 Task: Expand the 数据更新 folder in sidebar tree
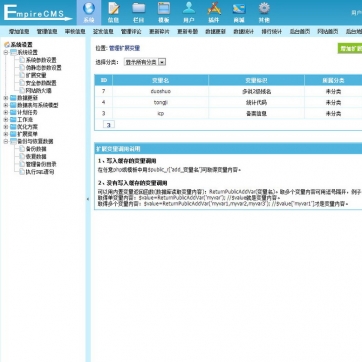[6, 98]
